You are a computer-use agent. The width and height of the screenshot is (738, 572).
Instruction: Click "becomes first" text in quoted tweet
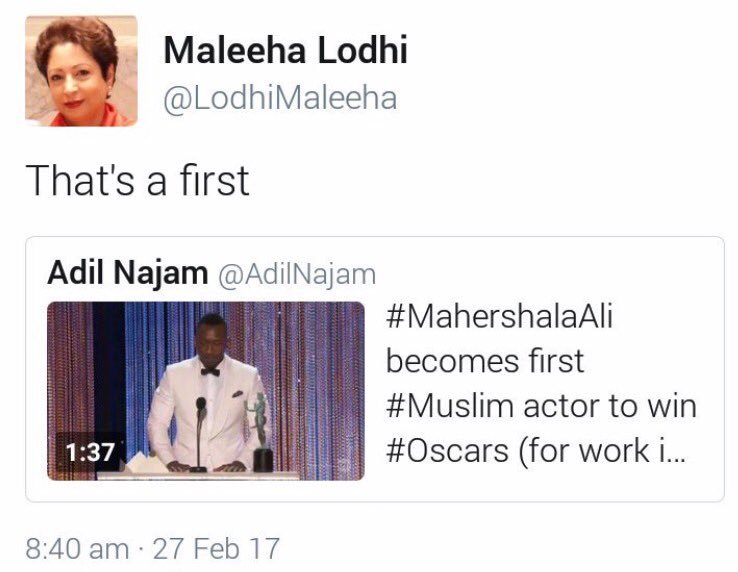(x=484, y=364)
